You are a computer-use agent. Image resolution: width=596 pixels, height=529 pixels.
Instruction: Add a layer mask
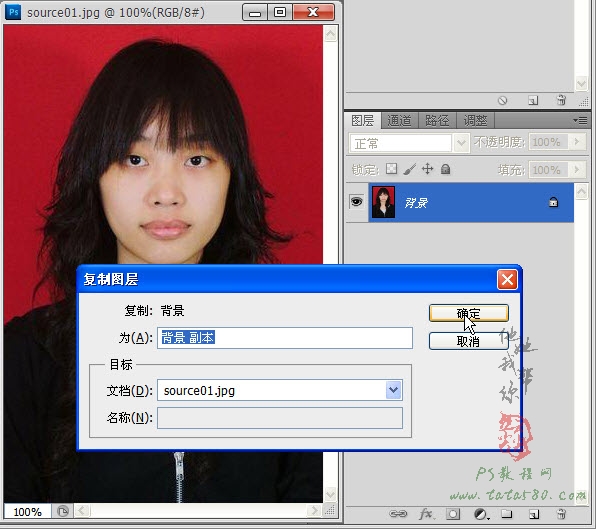pyautogui.click(x=453, y=514)
